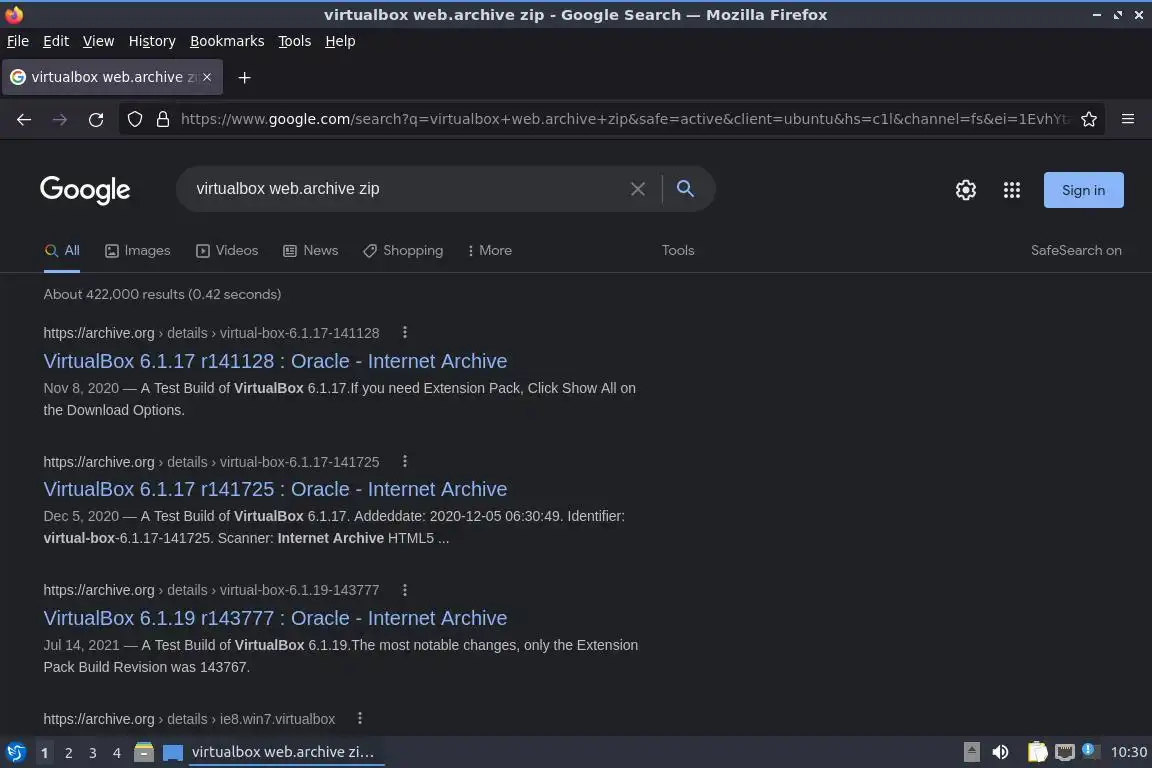Open the clipboard manager tray icon
The height and width of the screenshot is (768, 1152).
click(1037, 752)
